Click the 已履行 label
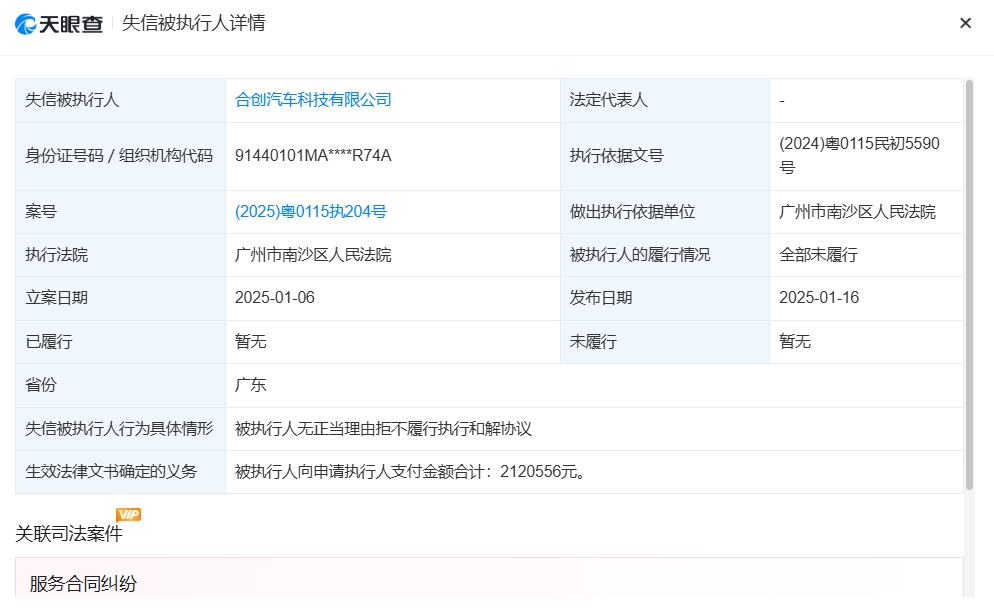 49,342
